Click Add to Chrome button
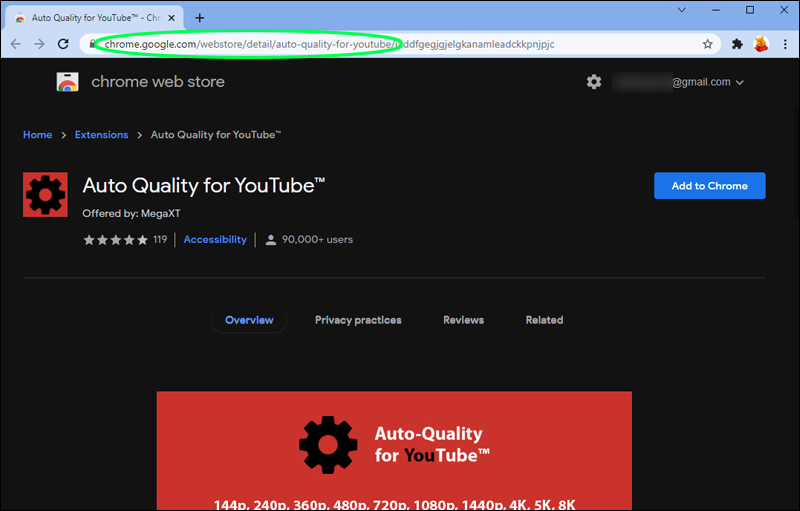The image size is (800, 511). (x=710, y=186)
